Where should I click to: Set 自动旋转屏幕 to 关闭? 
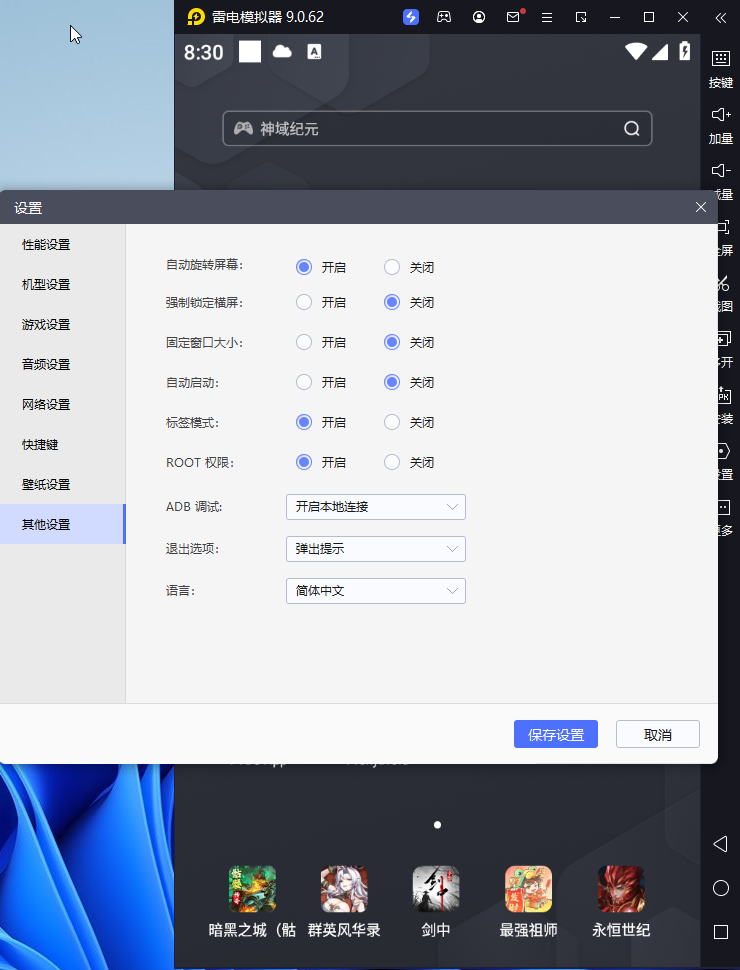click(392, 267)
